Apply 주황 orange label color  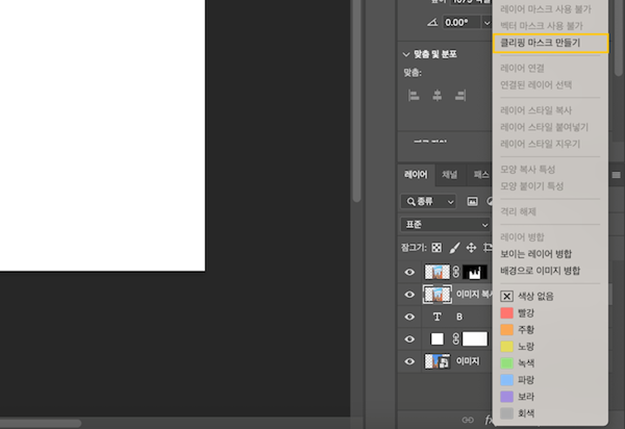click(x=507, y=330)
